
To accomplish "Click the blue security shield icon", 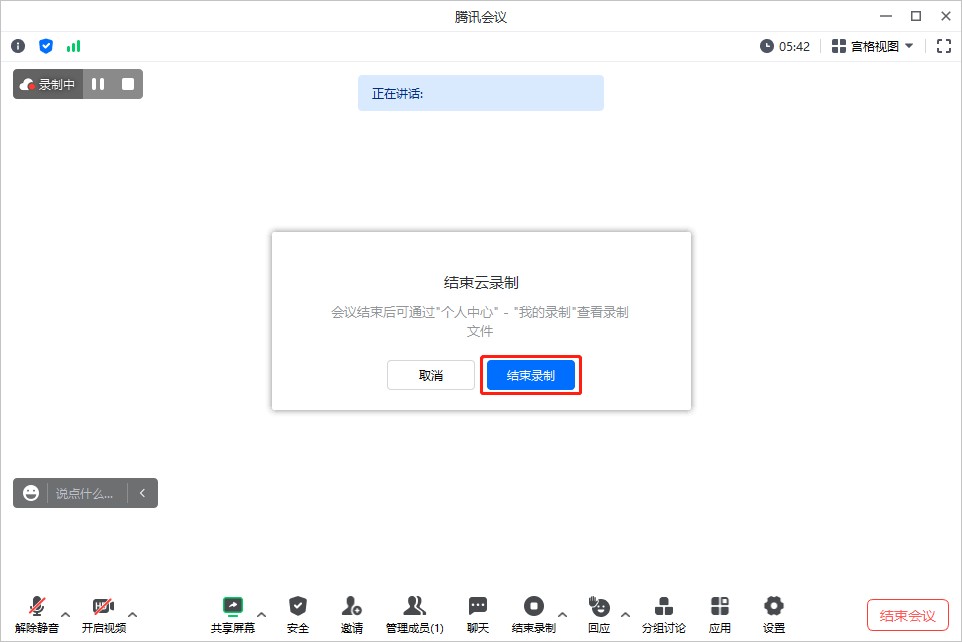I will (46, 46).
